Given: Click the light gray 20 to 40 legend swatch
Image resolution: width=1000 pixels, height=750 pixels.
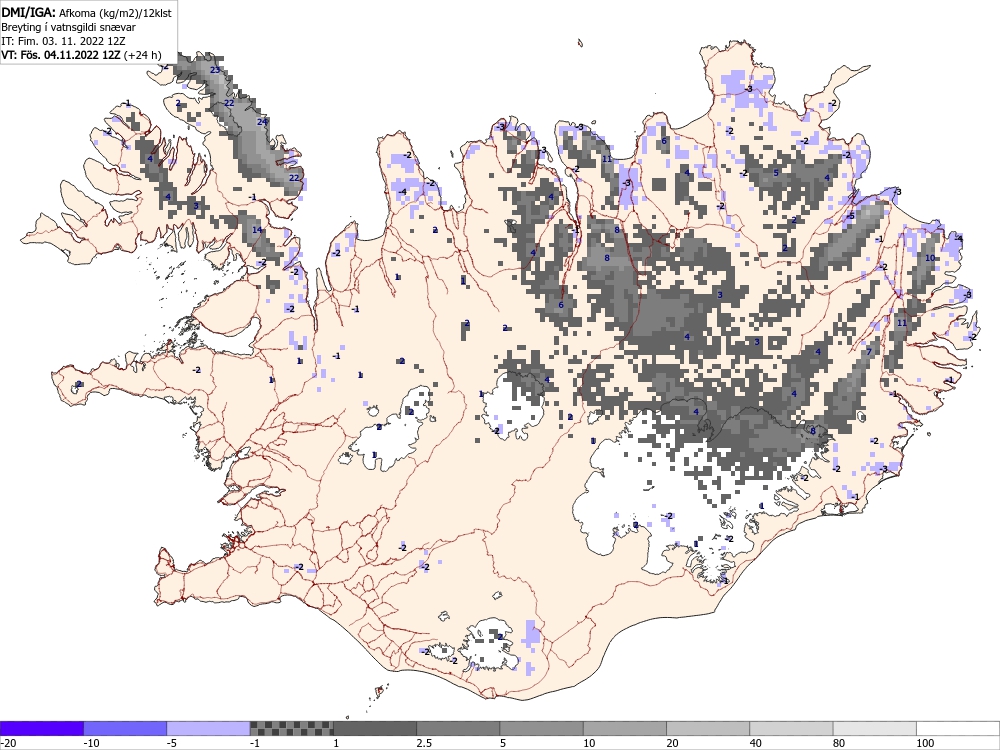Looking at the screenshot, I should point(708,728).
